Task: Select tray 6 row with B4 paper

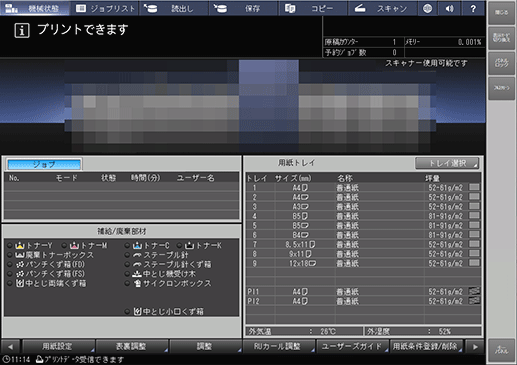Action: (363, 235)
